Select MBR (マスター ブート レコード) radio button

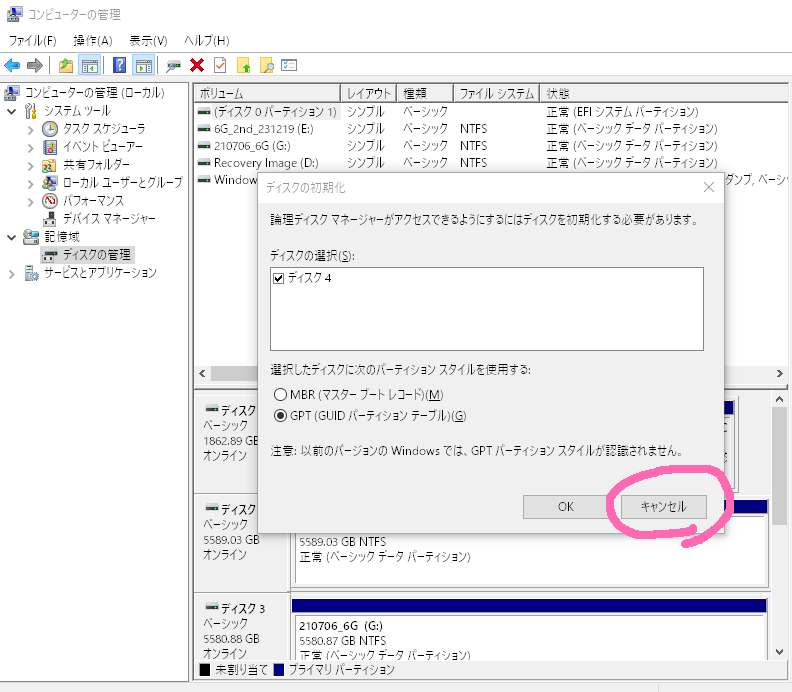pyautogui.click(x=280, y=394)
